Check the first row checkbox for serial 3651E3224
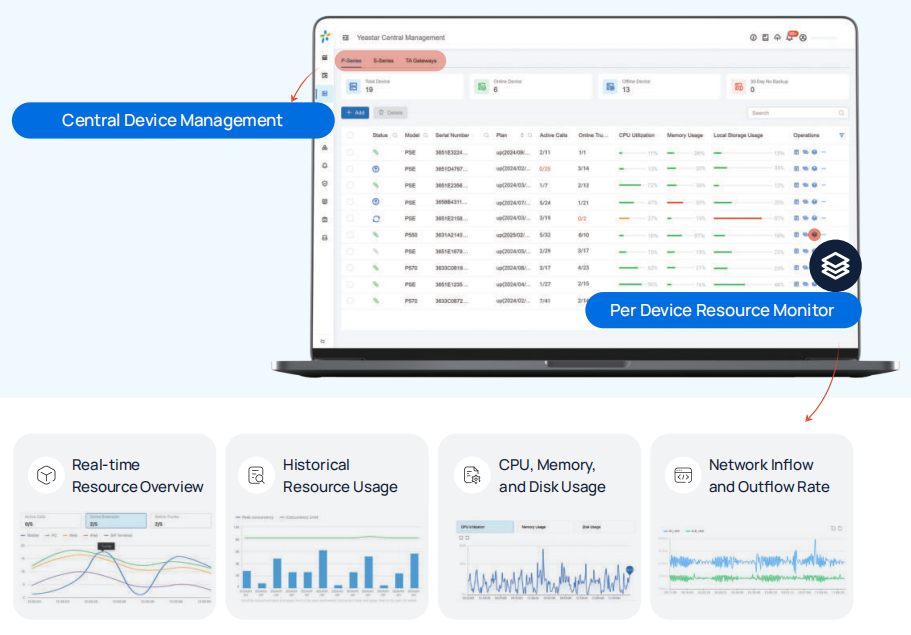911x635 pixels. pyautogui.click(x=350, y=153)
